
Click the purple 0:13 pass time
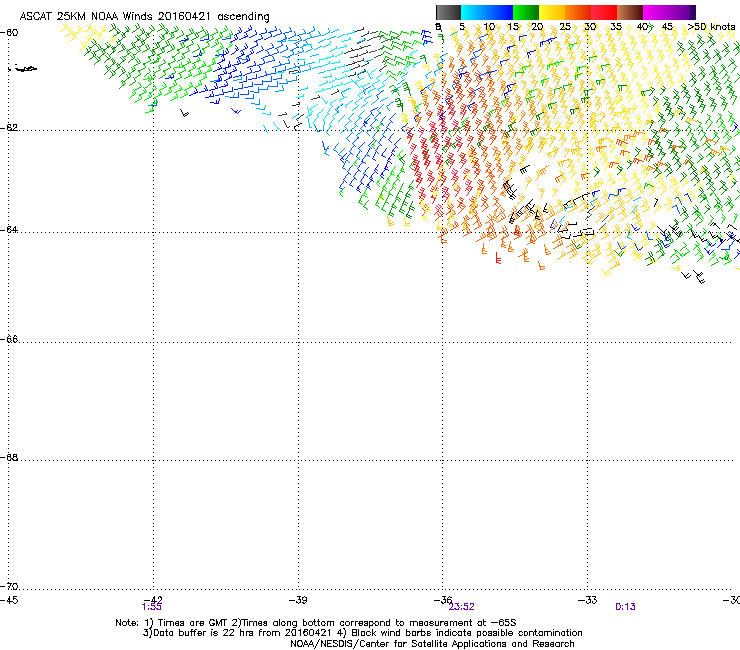625,607
